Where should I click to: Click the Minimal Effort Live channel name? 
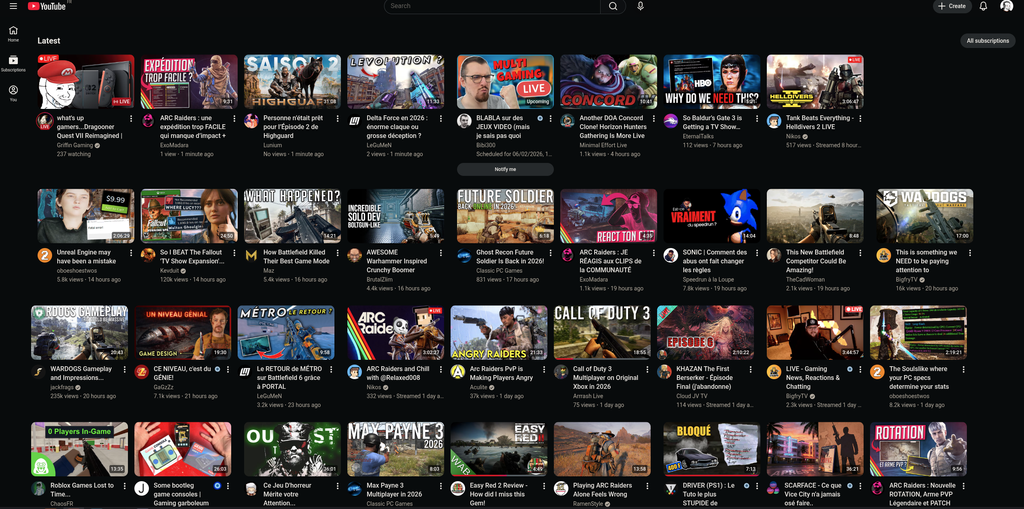pos(603,145)
